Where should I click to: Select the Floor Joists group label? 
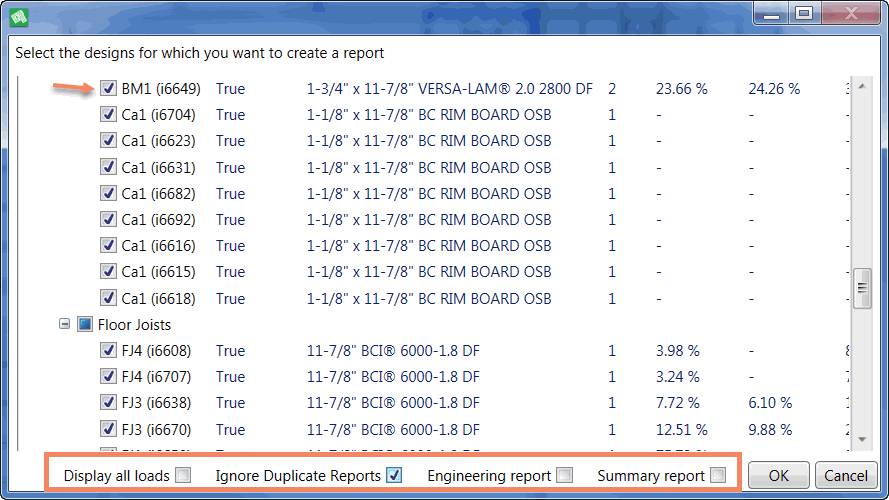point(134,325)
